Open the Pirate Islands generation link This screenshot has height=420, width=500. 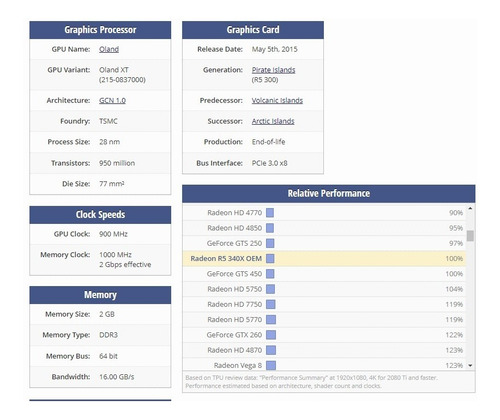273,70
